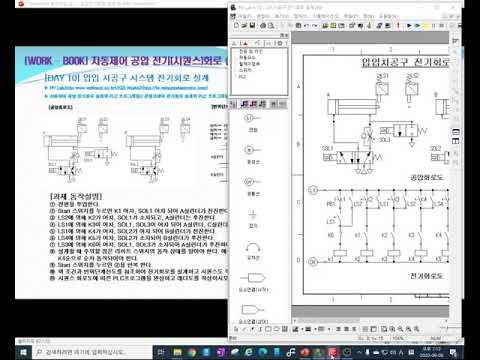Click the Save floppy disk icon

[252, 25]
